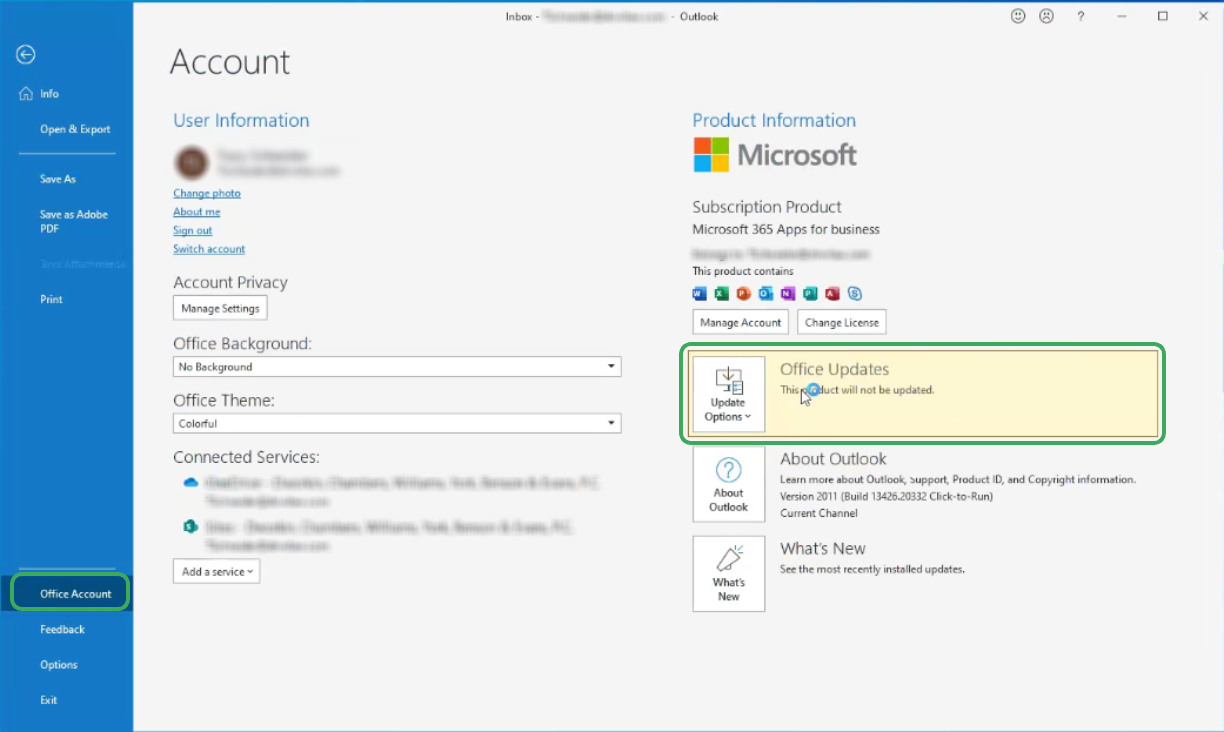Click the user profile photo
Image resolution: width=1224 pixels, height=732 pixels.
[x=191, y=162]
